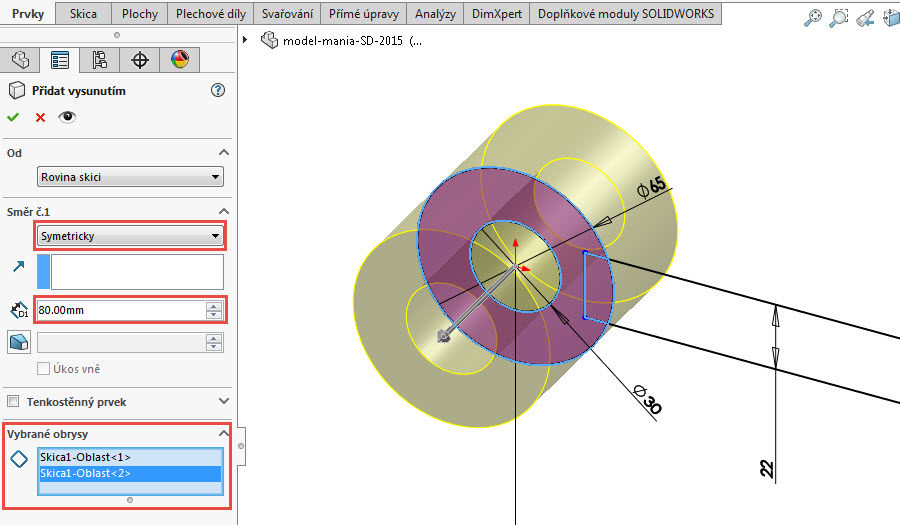Viewport: 900px width, 525px height.
Task: Open the Symetricky end condition dropdown
Action: [x=130, y=236]
